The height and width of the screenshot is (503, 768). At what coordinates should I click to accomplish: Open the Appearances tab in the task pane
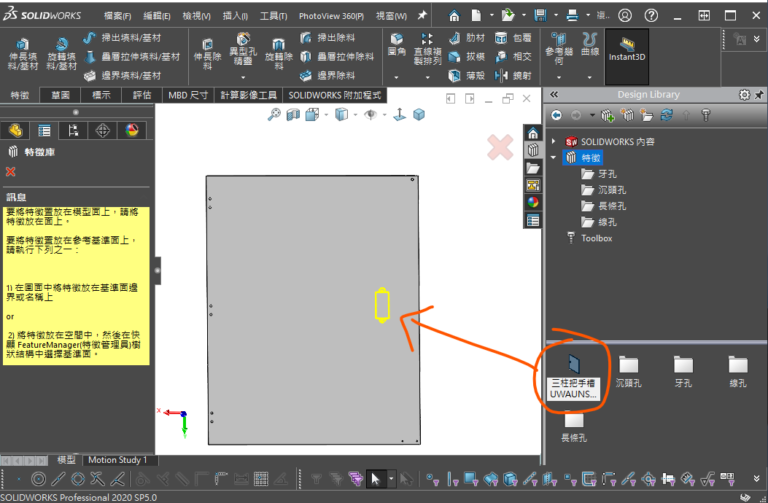tap(533, 202)
